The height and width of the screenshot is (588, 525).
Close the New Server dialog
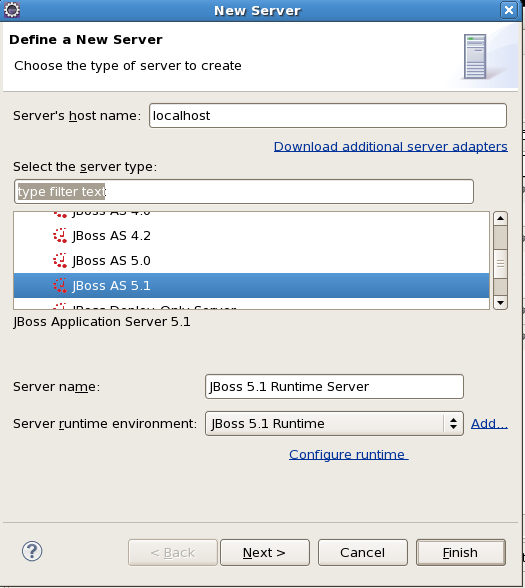tap(508, 10)
